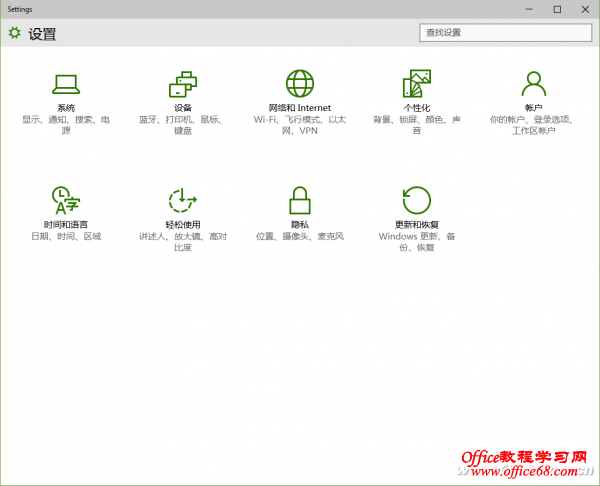Click description 讲述人、放大镜、高对比度

point(183,242)
